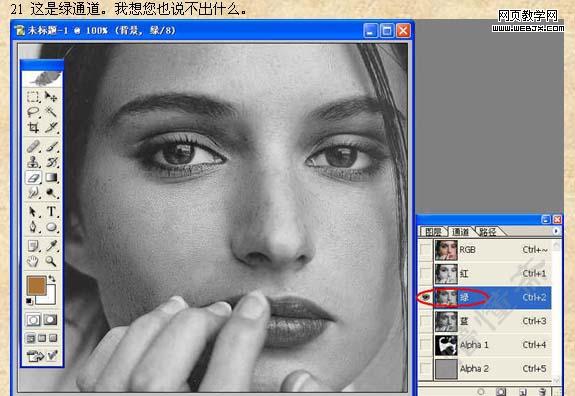The image size is (575, 396).
Task: Reset to default black and white colors
Action: coord(29,302)
